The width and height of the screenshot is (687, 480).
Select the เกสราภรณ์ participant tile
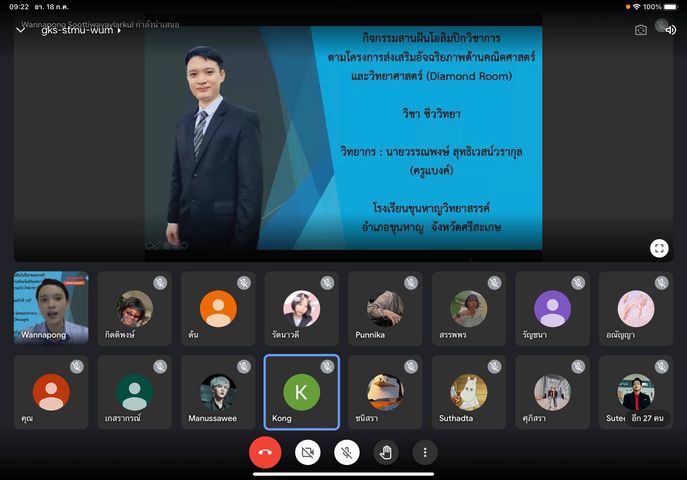[x=135, y=392]
